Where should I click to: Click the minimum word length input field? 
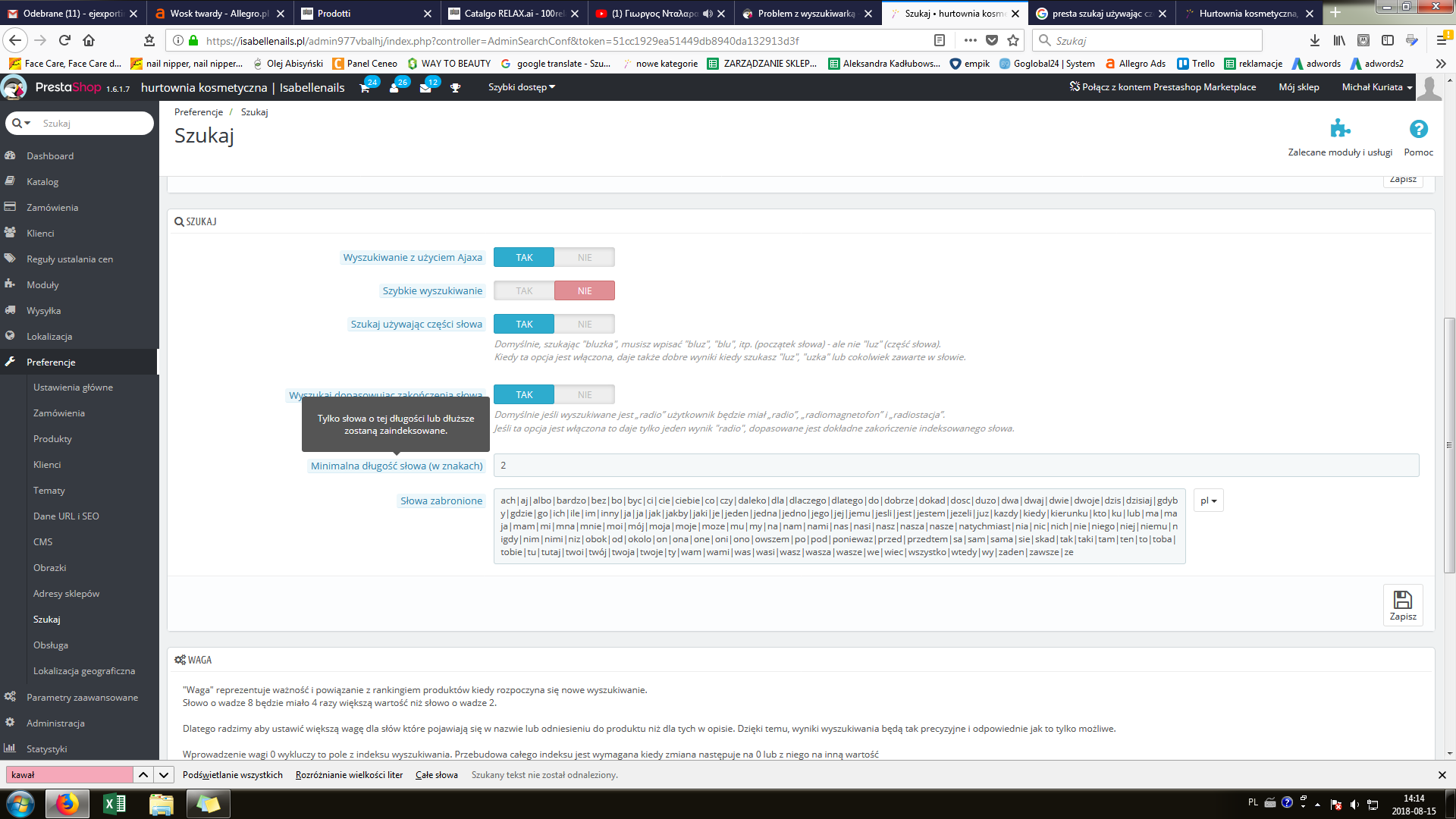pos(955,466)
